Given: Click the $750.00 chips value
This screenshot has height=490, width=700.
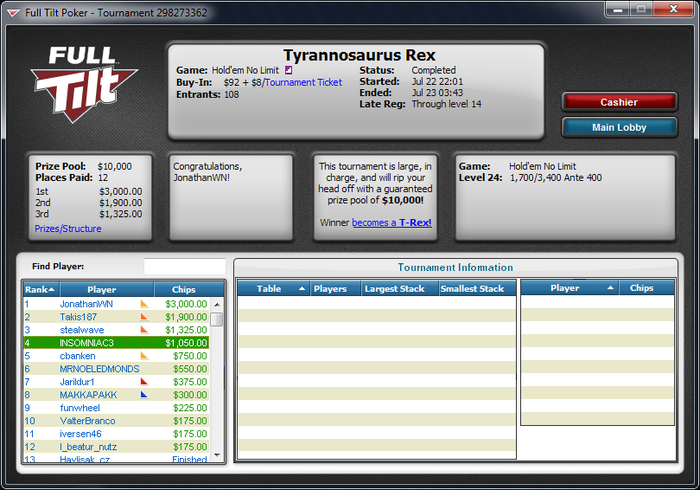Looking at the screenshot, I should tap(190, 356).
